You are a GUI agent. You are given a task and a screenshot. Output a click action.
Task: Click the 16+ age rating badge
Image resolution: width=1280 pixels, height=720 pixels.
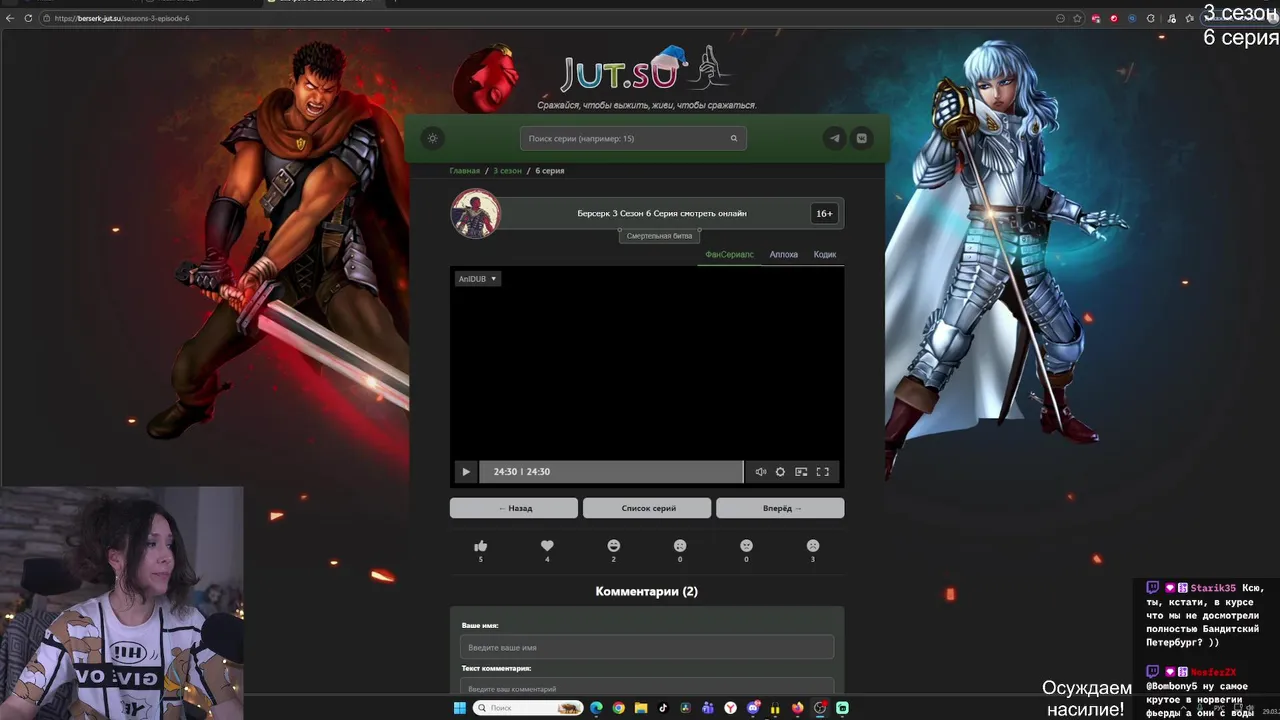point(824,213)
